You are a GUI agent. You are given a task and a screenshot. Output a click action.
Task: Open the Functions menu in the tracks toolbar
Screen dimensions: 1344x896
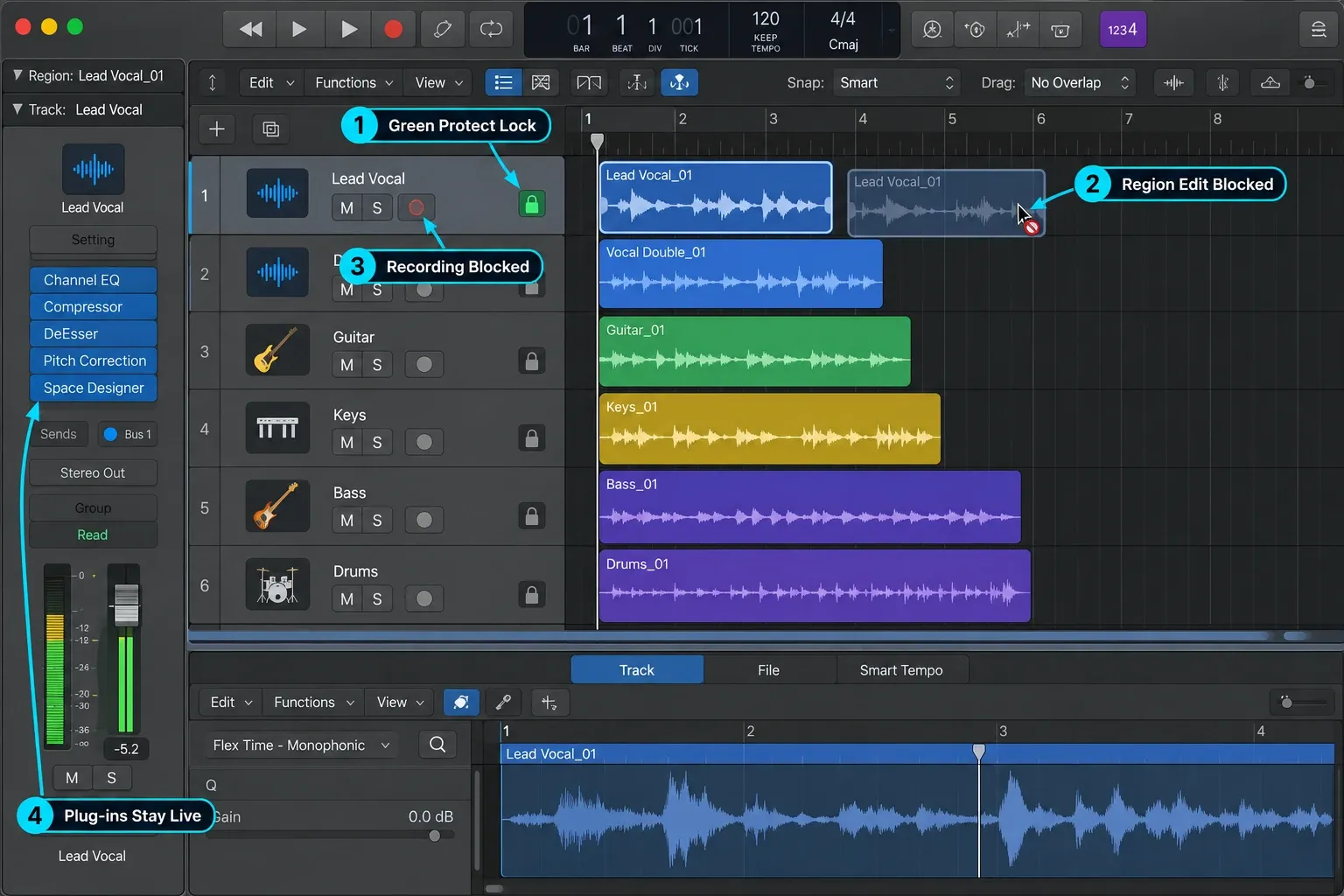353,82
